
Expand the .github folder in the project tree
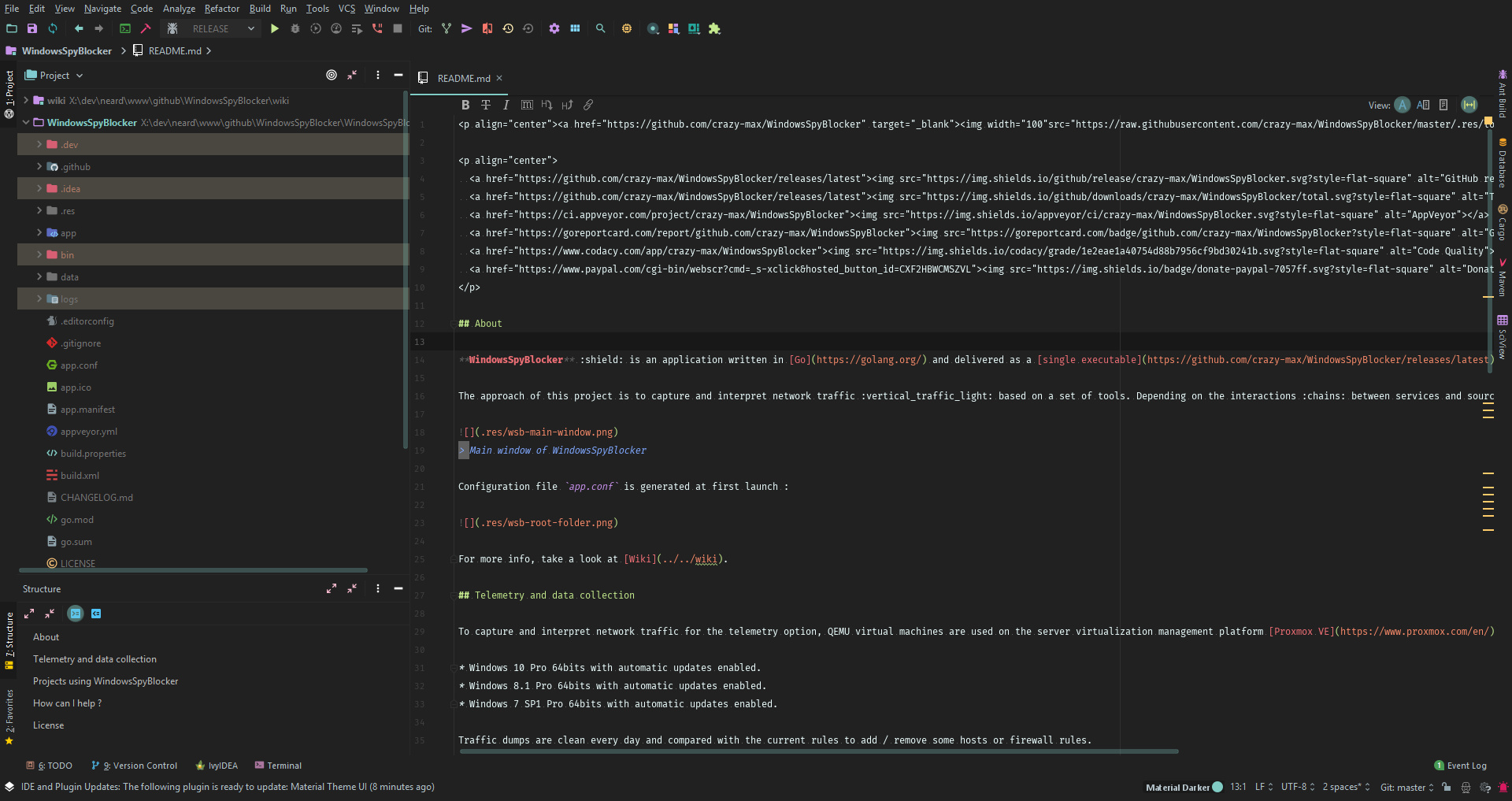coord(38,166)
